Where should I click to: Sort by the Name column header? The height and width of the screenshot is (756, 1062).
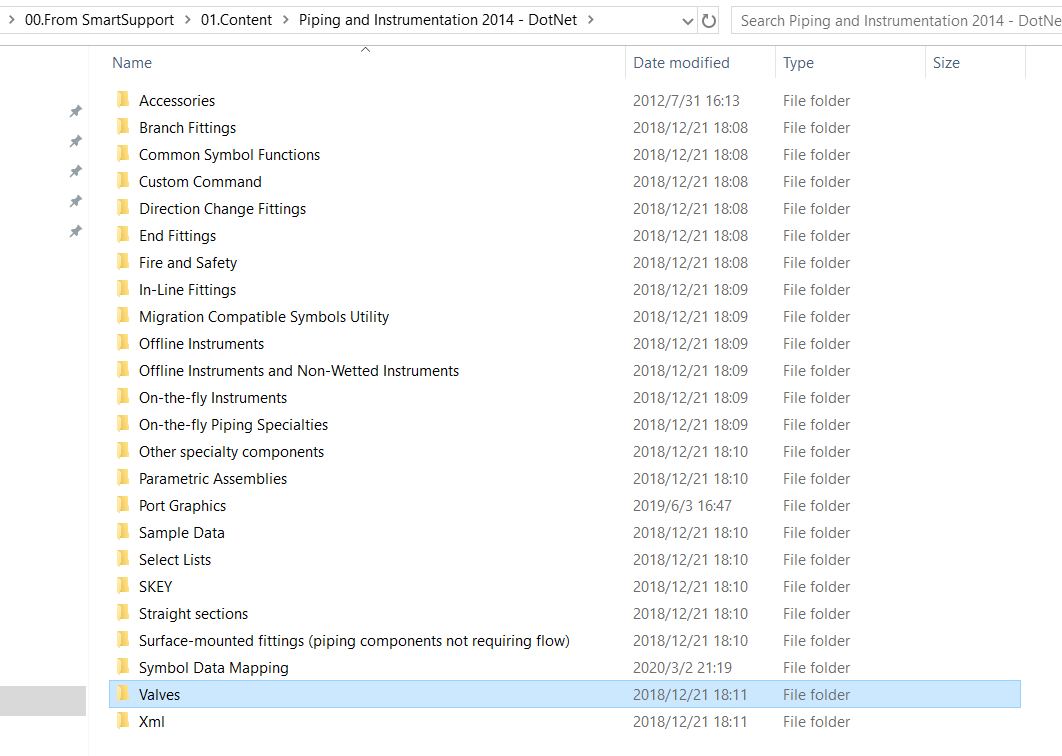[x=132, y=63]
